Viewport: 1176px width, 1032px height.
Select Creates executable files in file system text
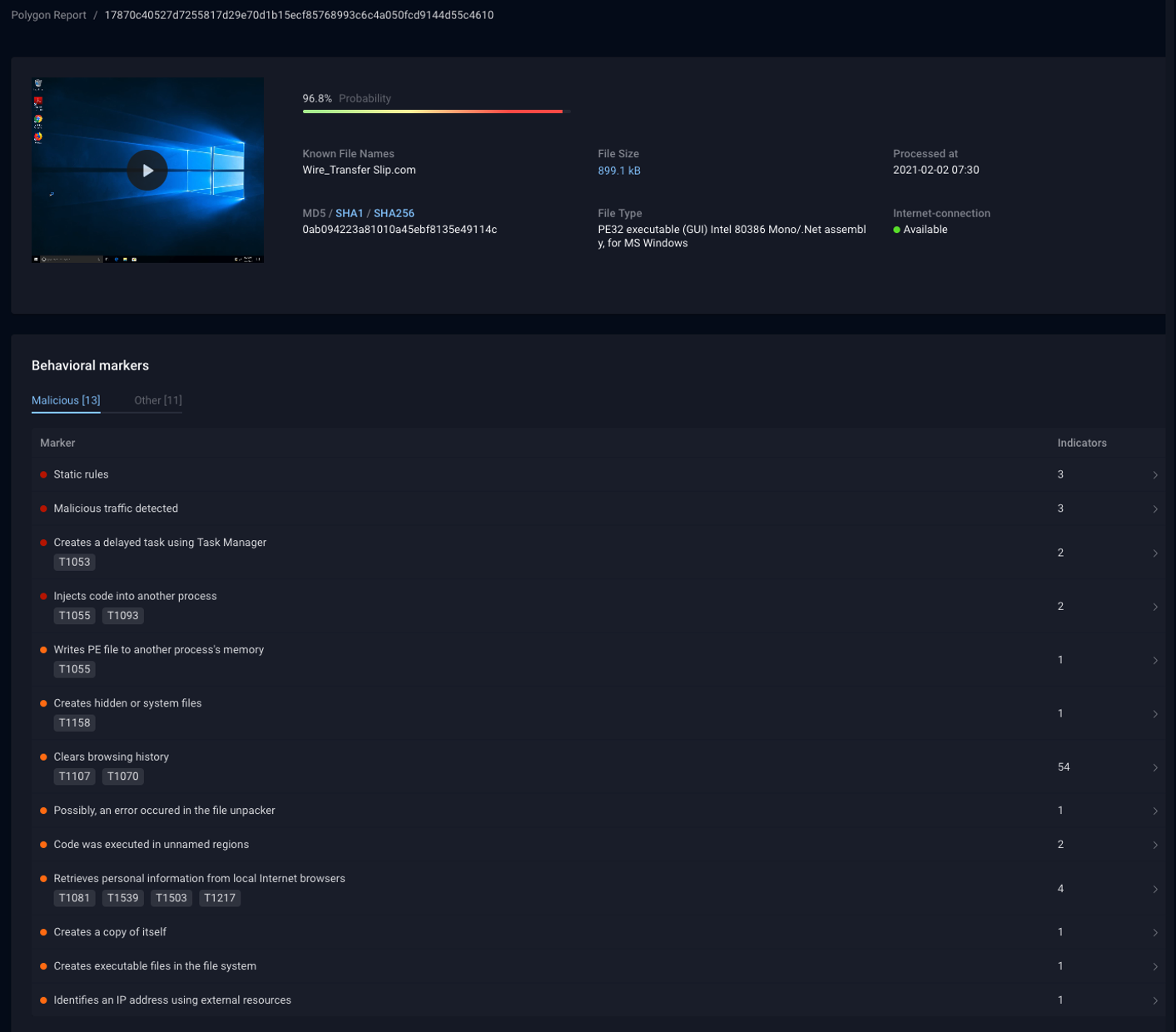(x=155, y=966)
